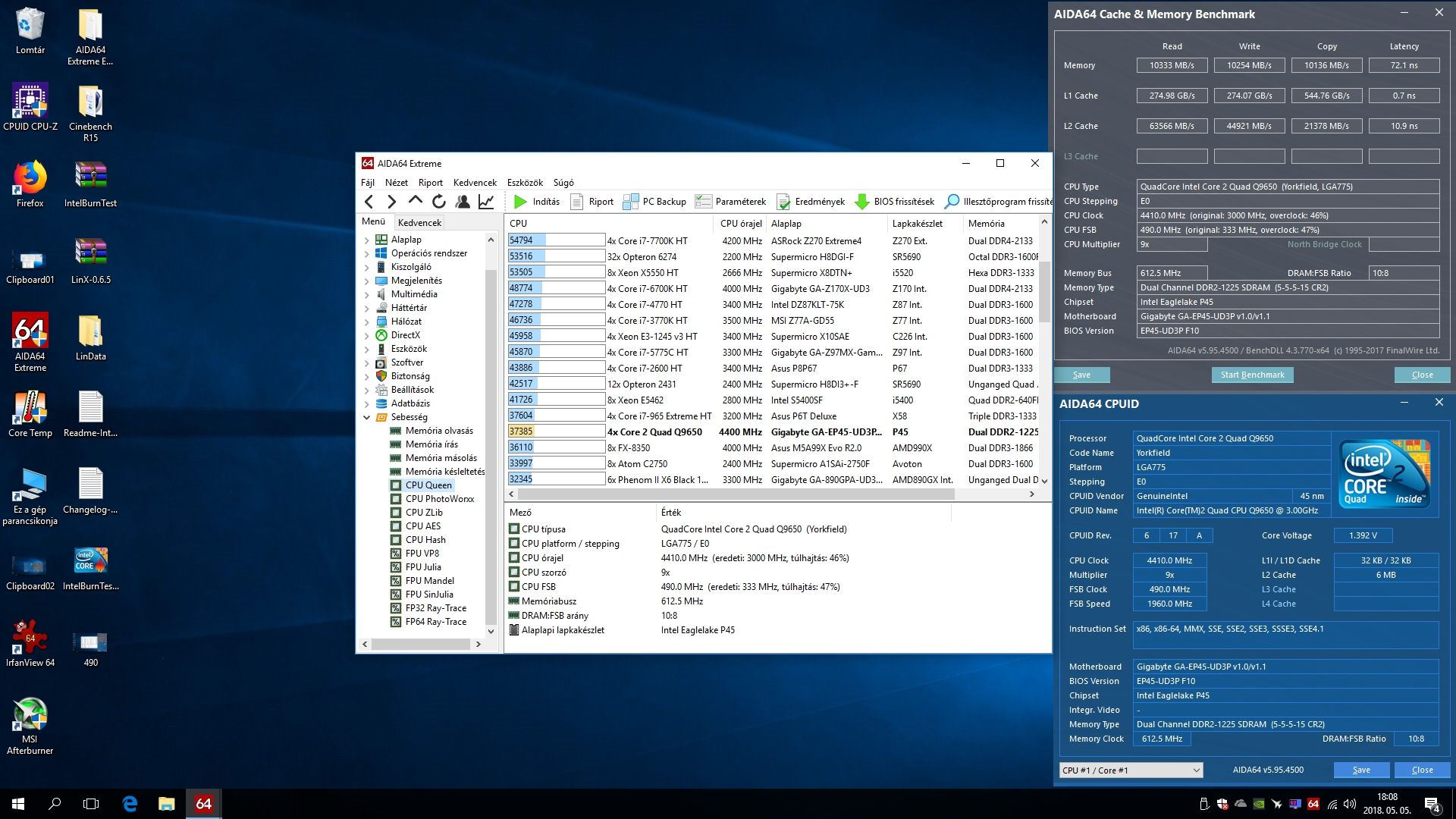Open the Eszközök menu

pyautogui.click(x=525, y=183)
